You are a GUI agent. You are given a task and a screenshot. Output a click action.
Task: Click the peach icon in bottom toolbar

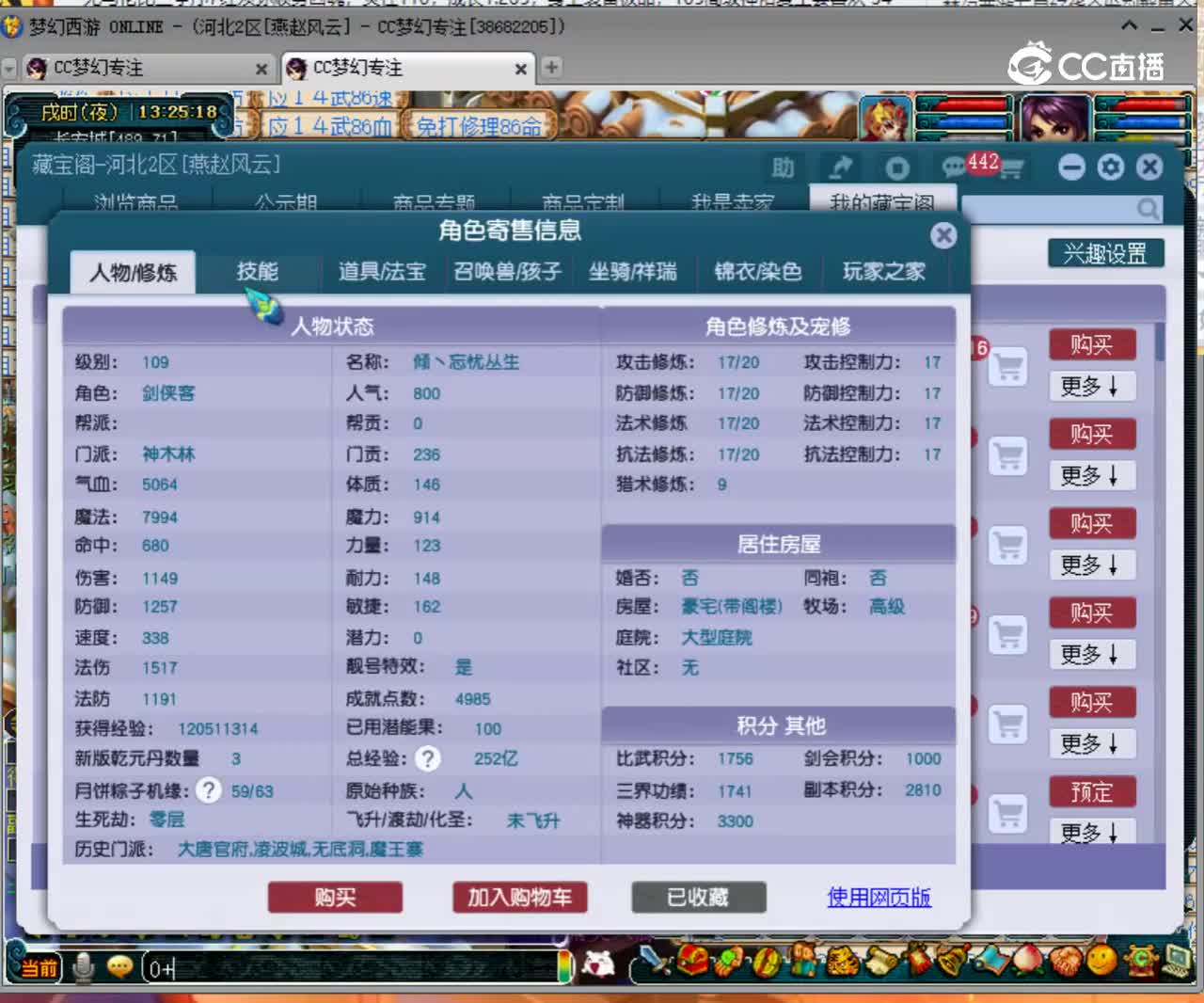click(x=1027, y=961)
